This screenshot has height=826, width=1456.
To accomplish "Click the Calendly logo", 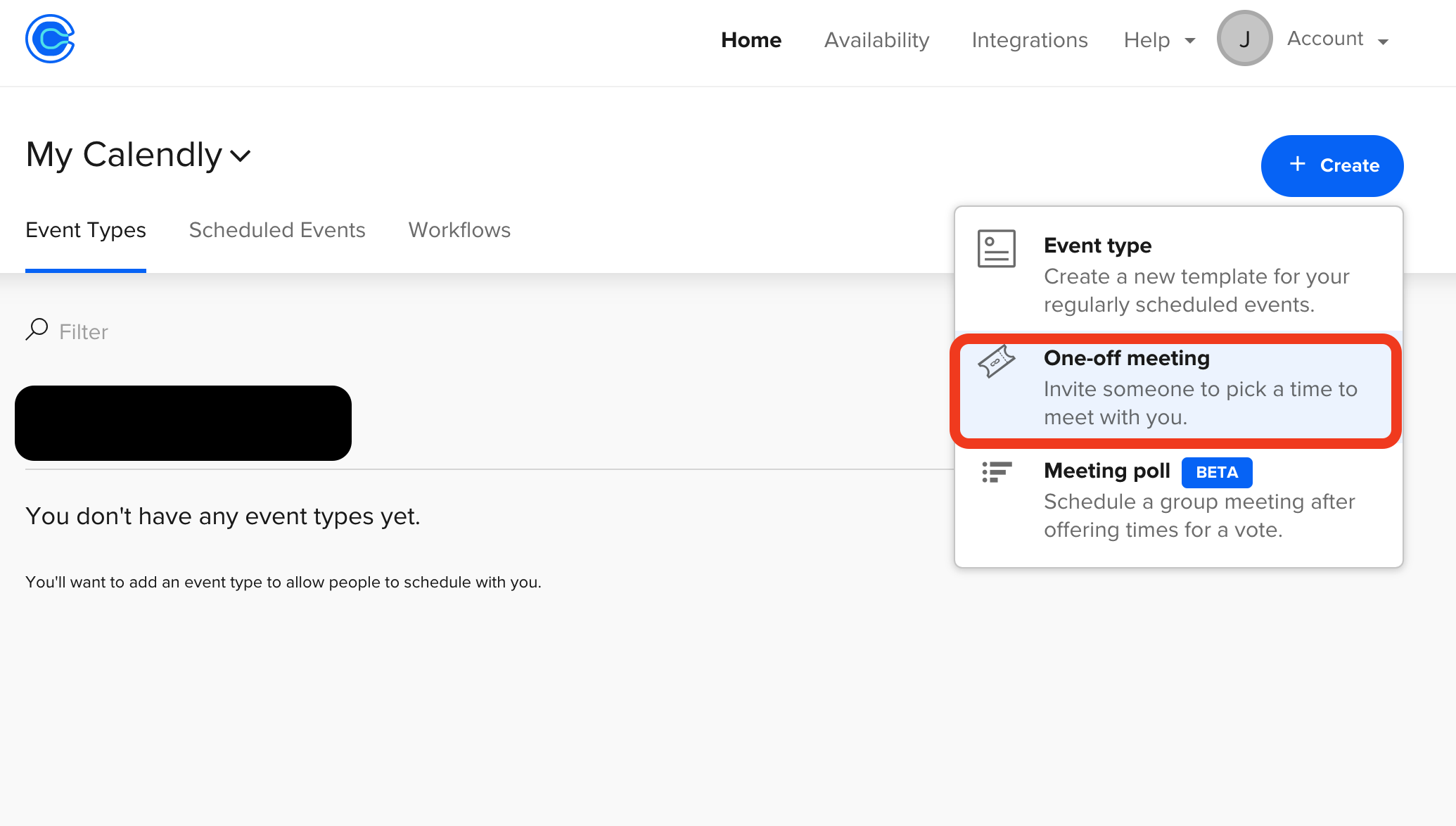I will 50,39.
